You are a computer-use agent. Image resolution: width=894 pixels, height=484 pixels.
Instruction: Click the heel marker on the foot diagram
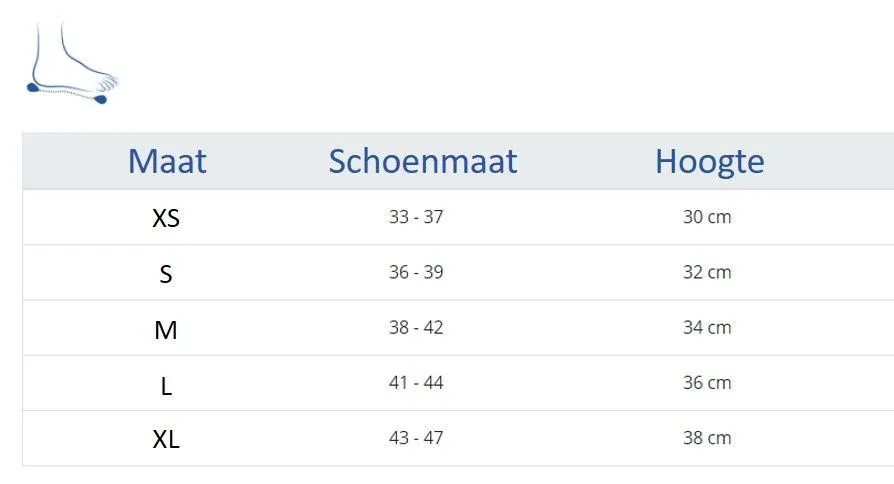tap(33, 87)
